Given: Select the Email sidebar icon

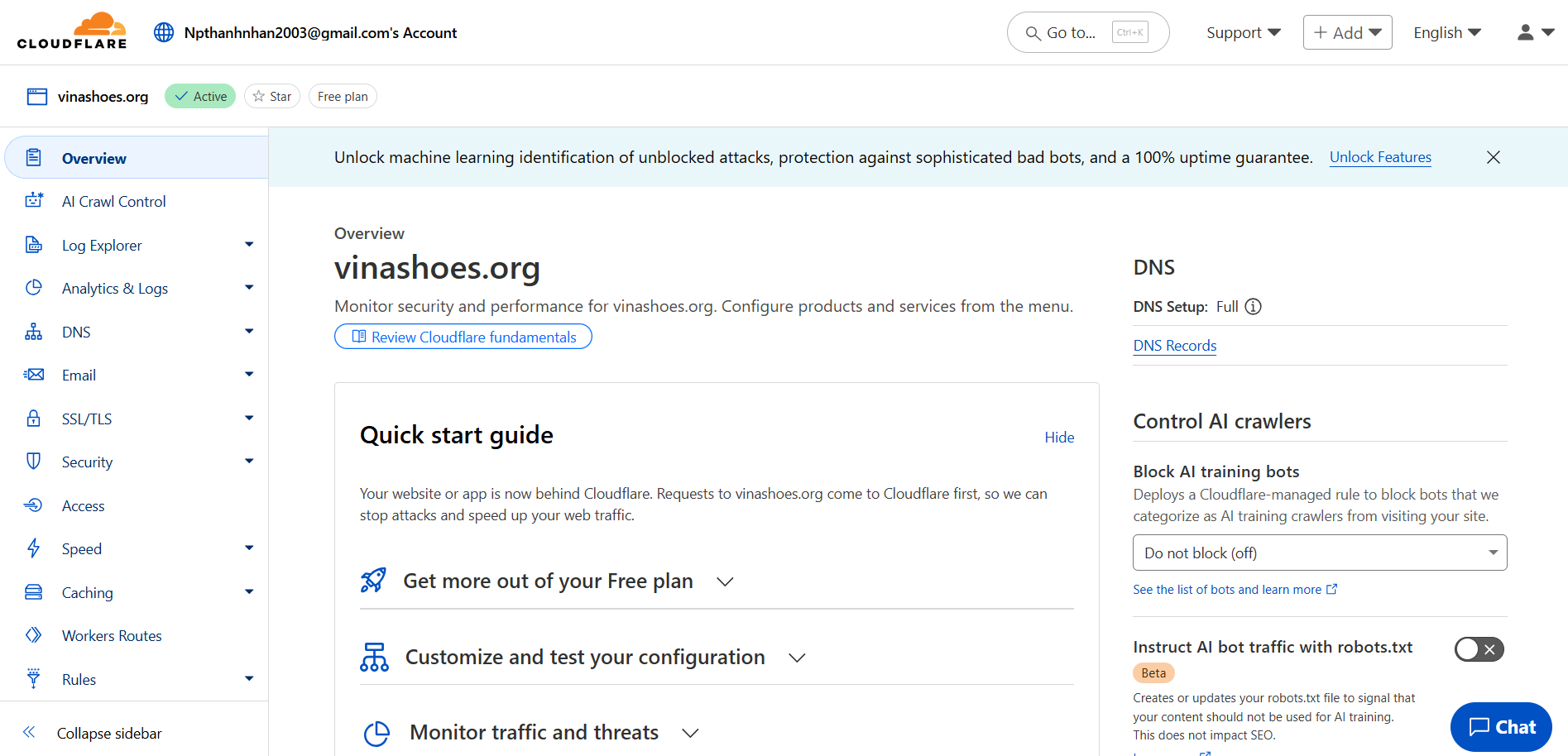Looking at the screenshot, I should click(x=33, y=374).
